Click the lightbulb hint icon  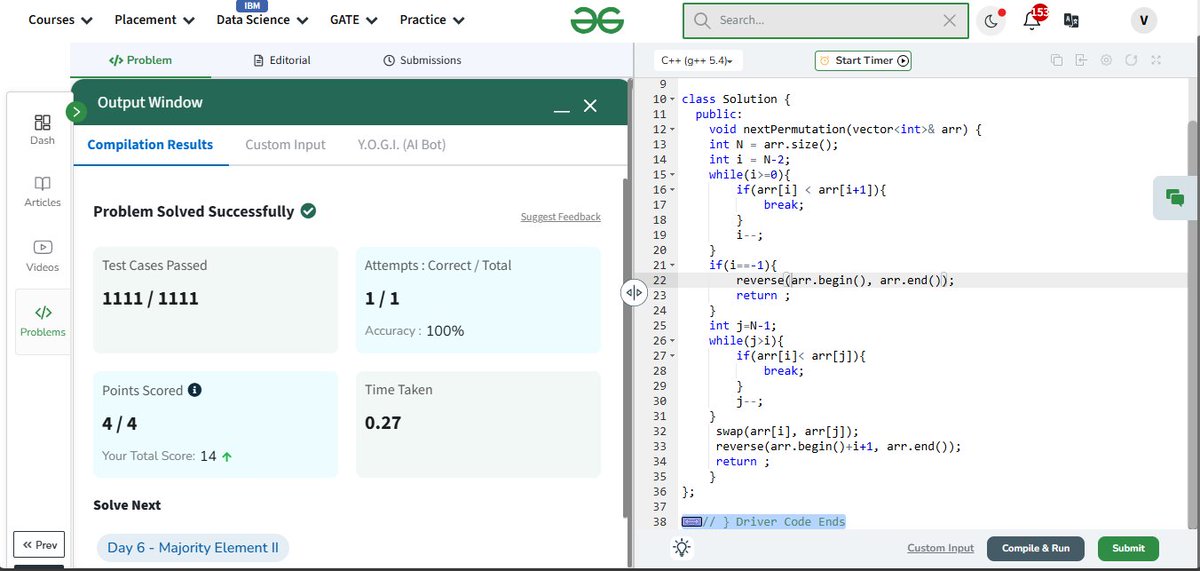coord(682,547)
